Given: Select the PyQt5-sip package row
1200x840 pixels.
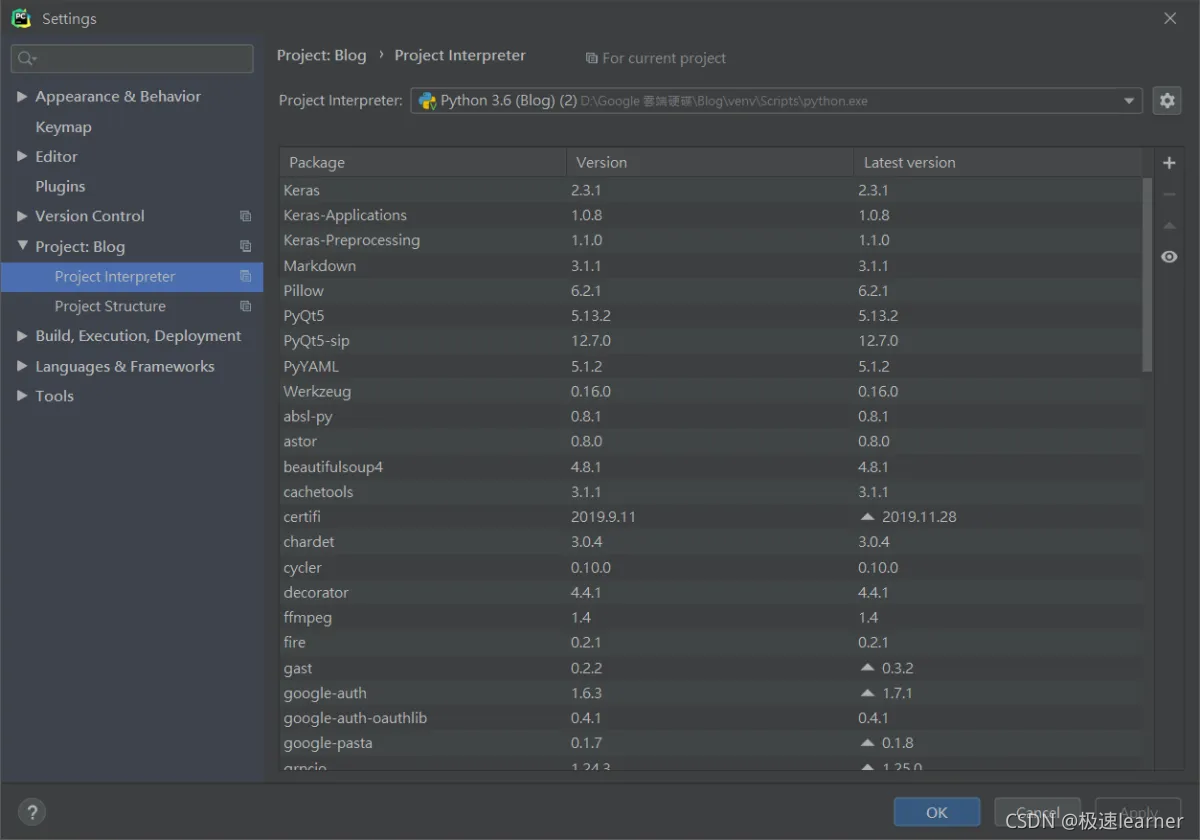Looking at the screenshot, I should 711,341.
